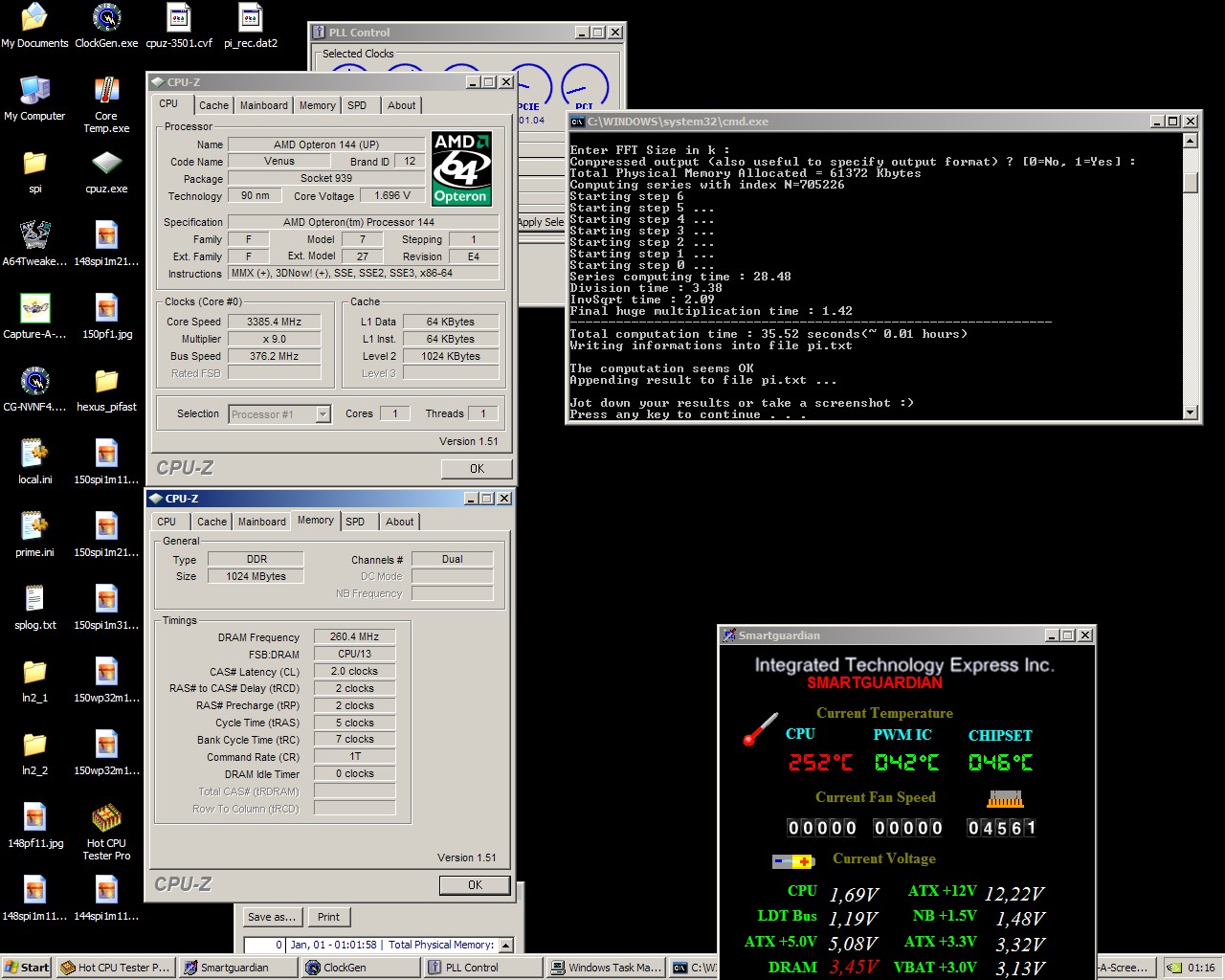The height and width of the screenshot is (980, 1225).
Task: Select the 150pf1.jpg image icon
Action: click(x=106, y=317)
